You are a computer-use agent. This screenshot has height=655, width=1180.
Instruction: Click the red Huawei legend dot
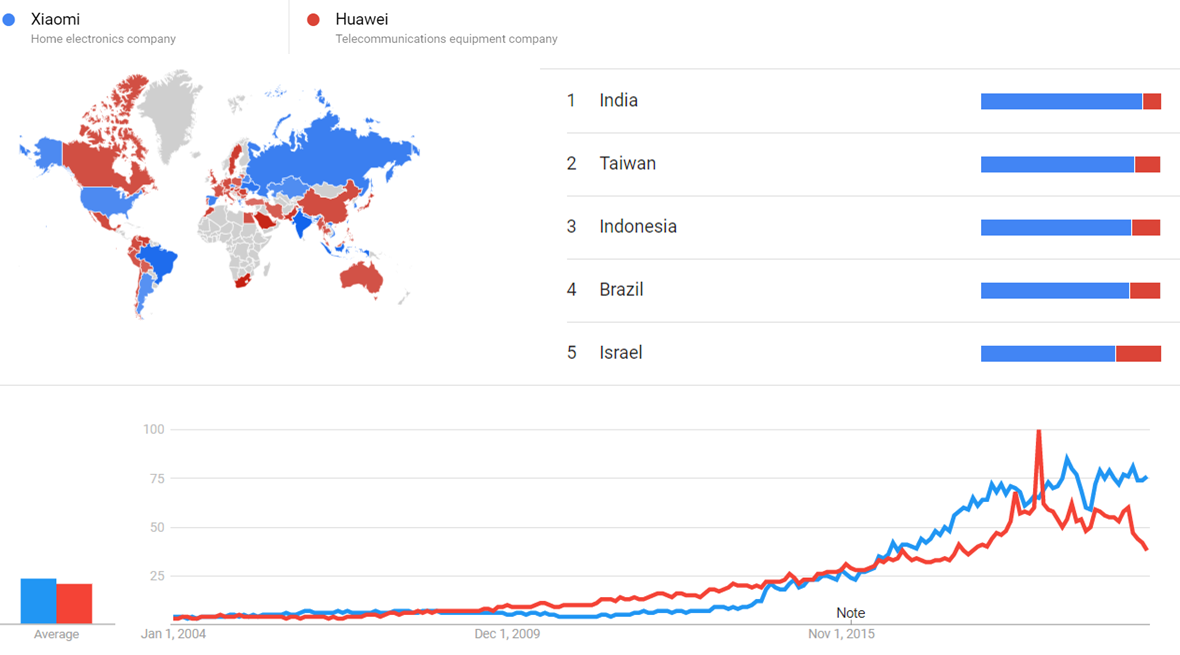[x=314, y=20]
